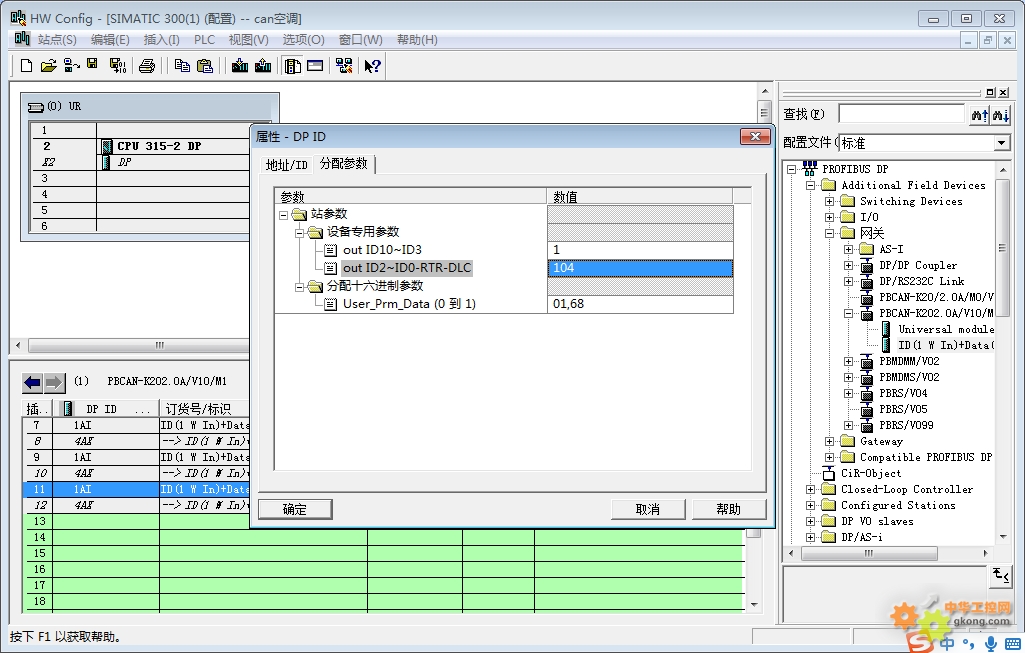Select the CPU 315-2 DP rack row
The height and width of the screenshot is (653, 1025).
point(158,146)
